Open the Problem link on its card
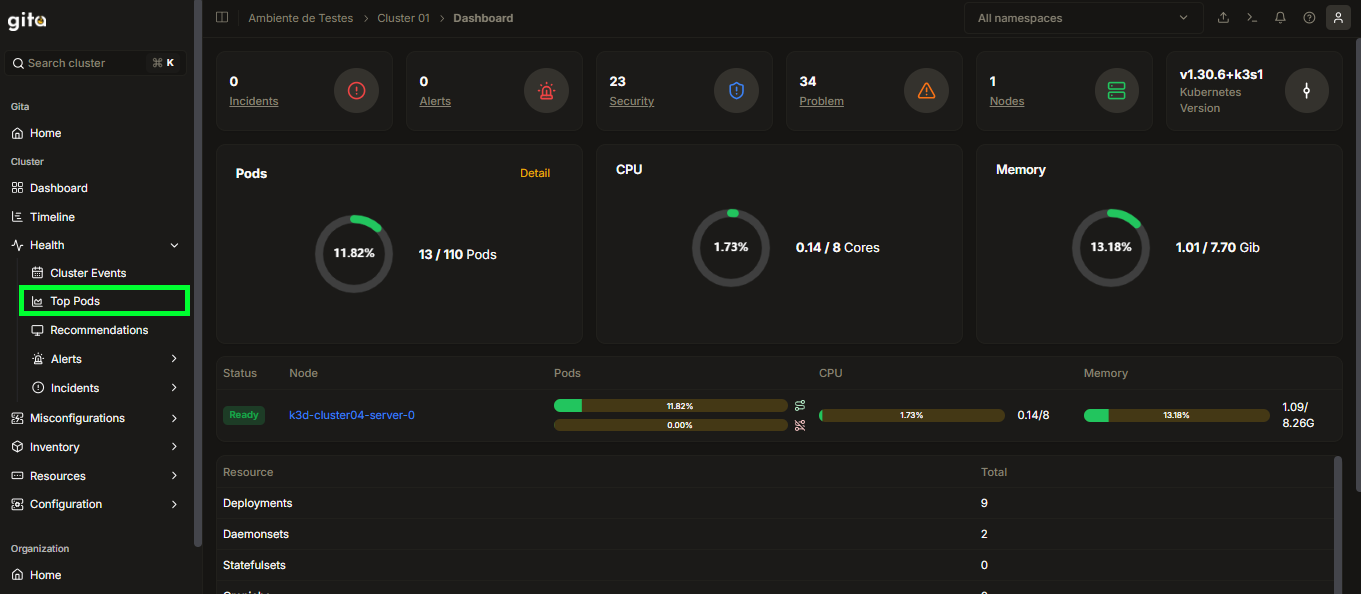The width and height of the screenshot is (1361, 594). [x=822, y=101]
